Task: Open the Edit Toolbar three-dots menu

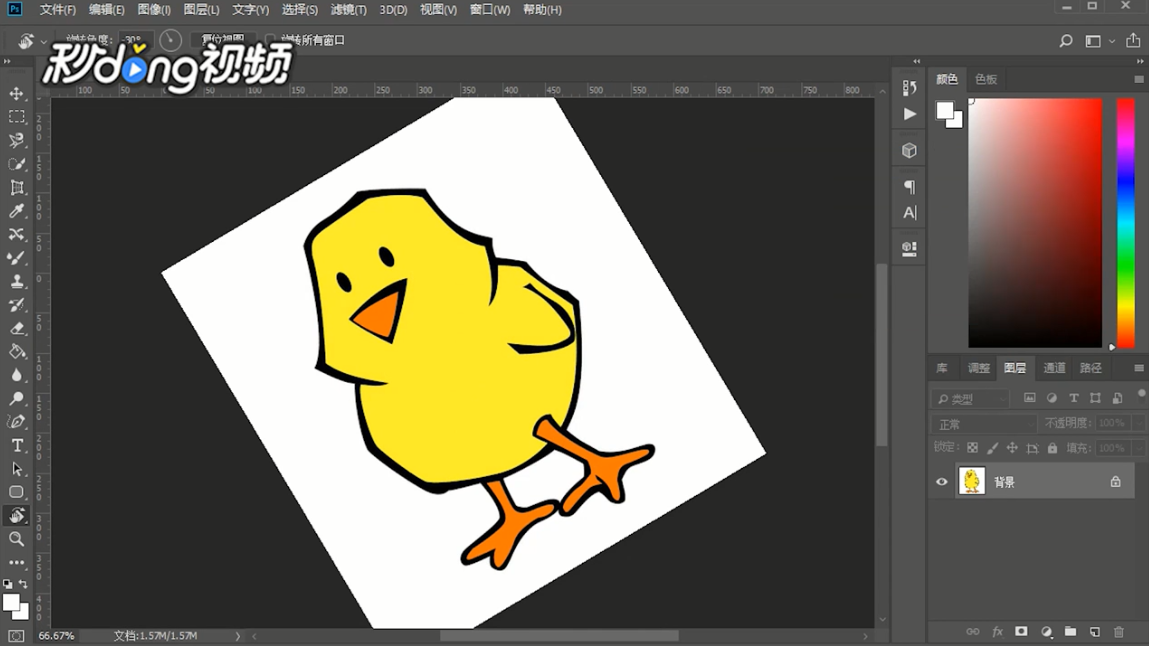Action: [x=17, y=563]
